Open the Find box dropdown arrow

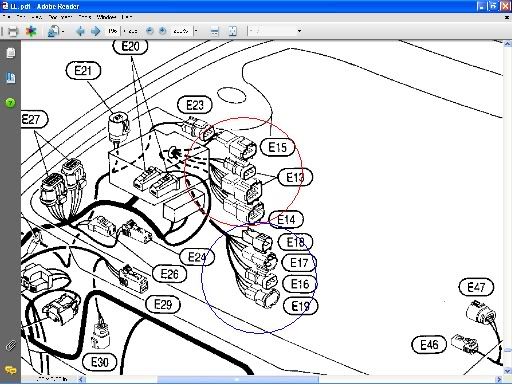[299, 31]
